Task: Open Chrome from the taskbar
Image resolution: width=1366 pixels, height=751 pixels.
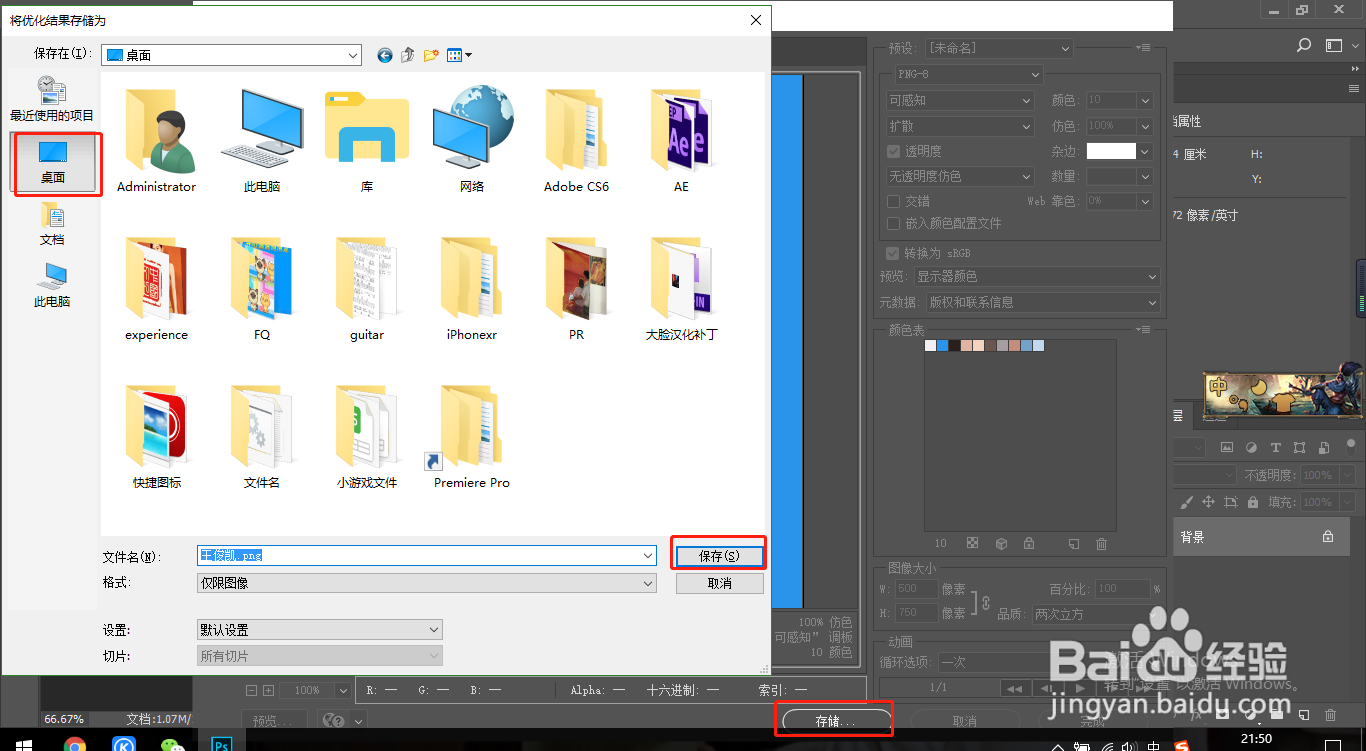Action: click(75, 744)
